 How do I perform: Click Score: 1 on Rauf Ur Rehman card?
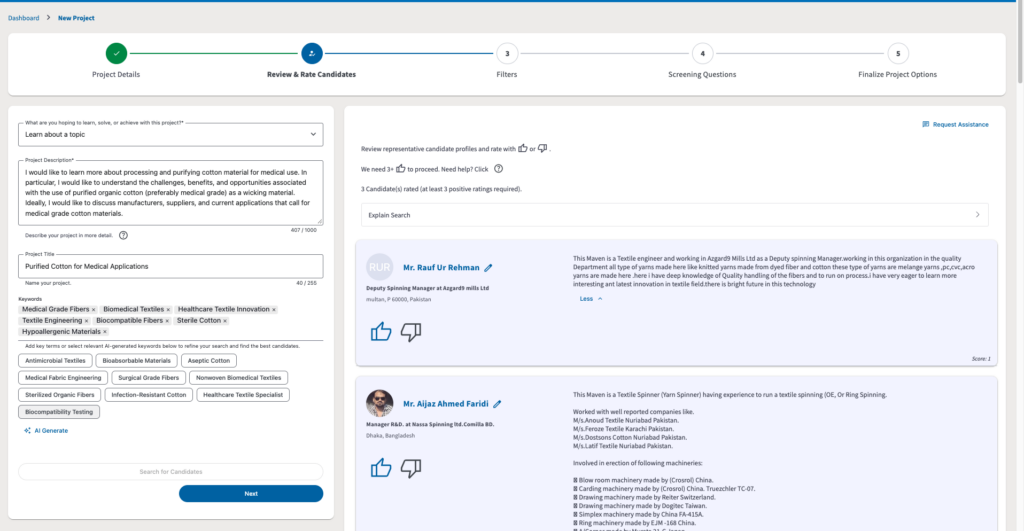click(x=981, y=359)
